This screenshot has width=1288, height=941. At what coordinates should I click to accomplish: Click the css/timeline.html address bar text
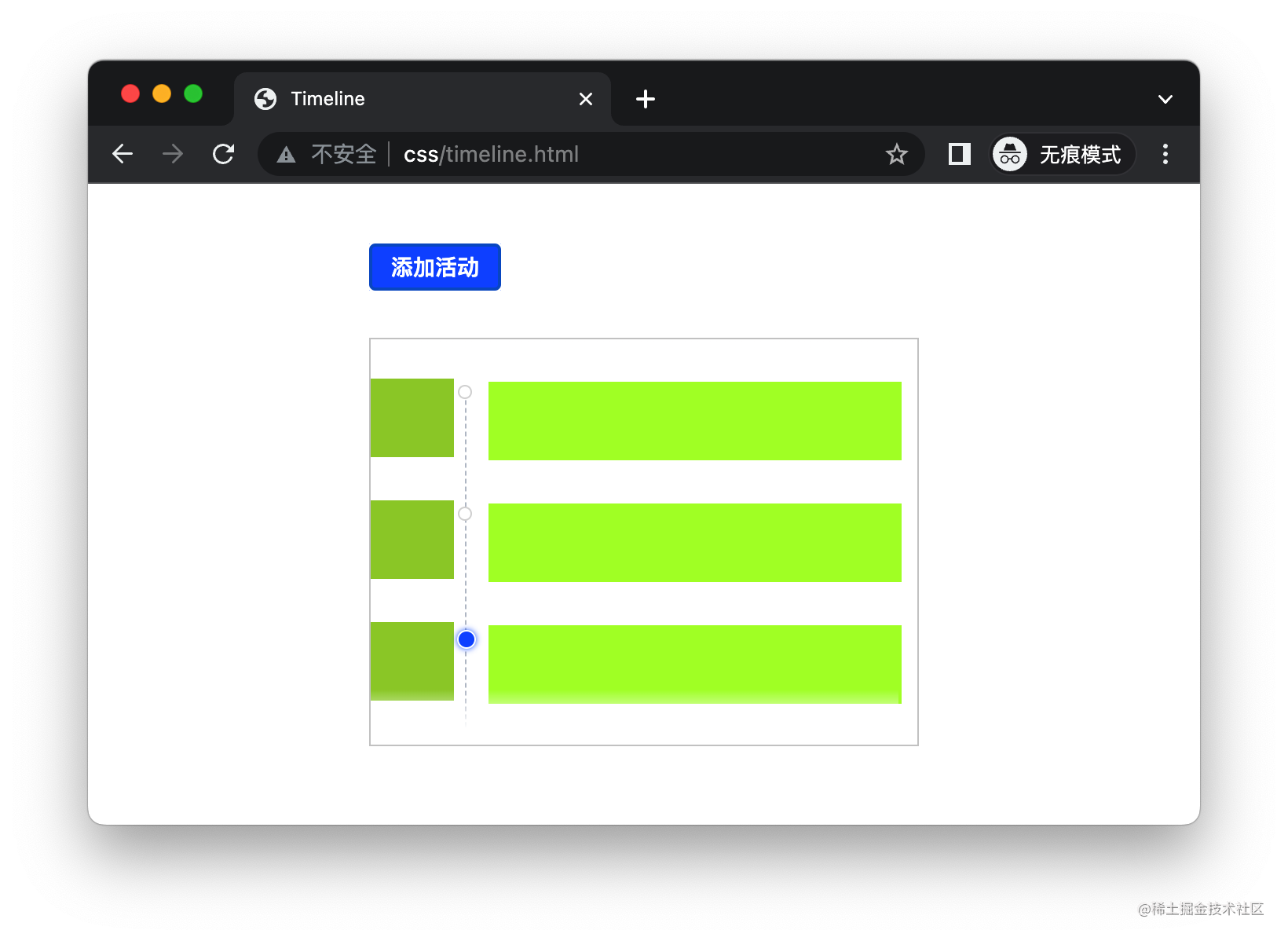pyautogui.click(x=491, y=154)
